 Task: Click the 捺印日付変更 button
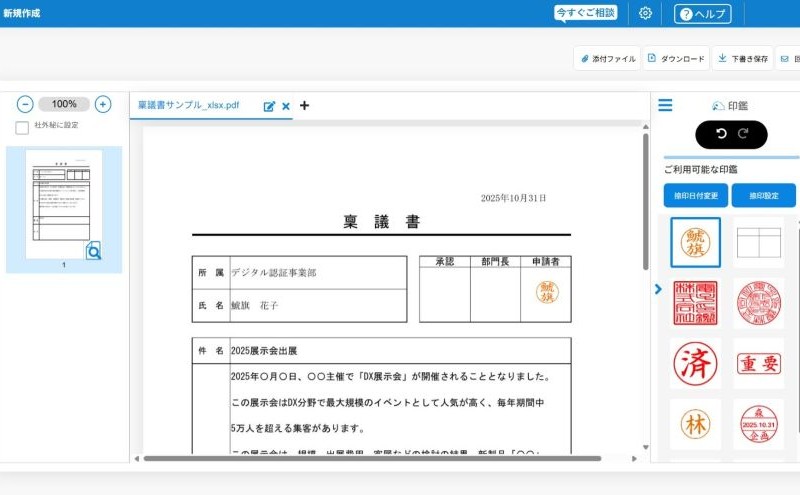click(695, 195)
